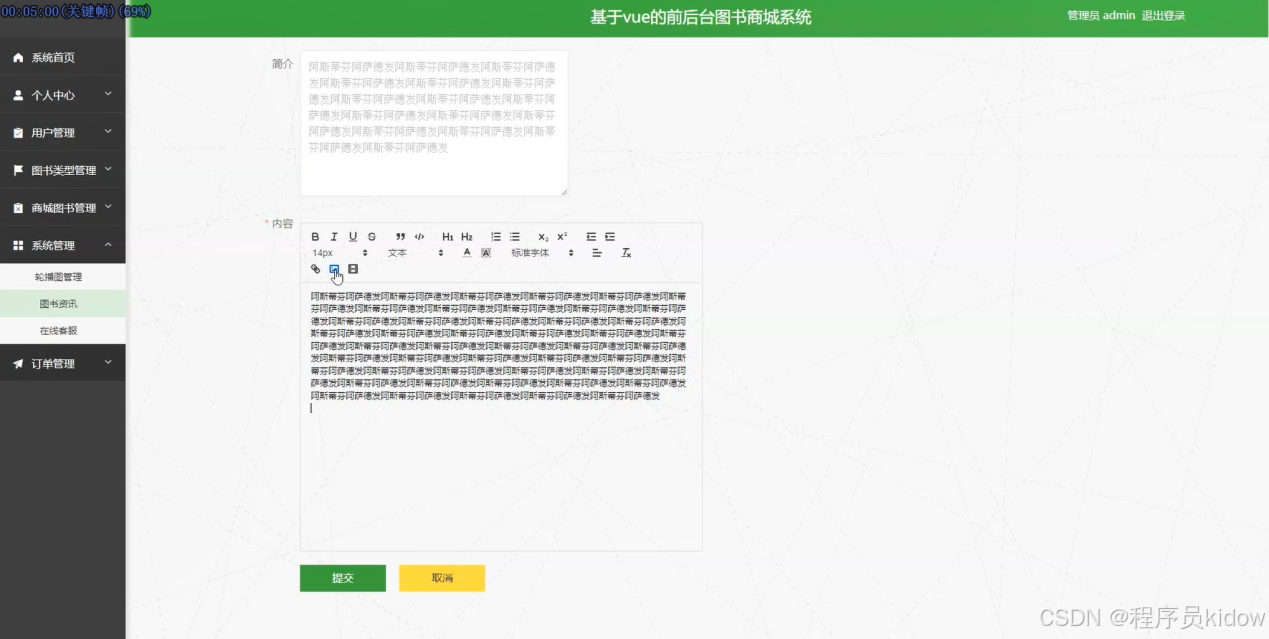Open the text color picker
1269x639 pixels.
[x=467, y=253]
